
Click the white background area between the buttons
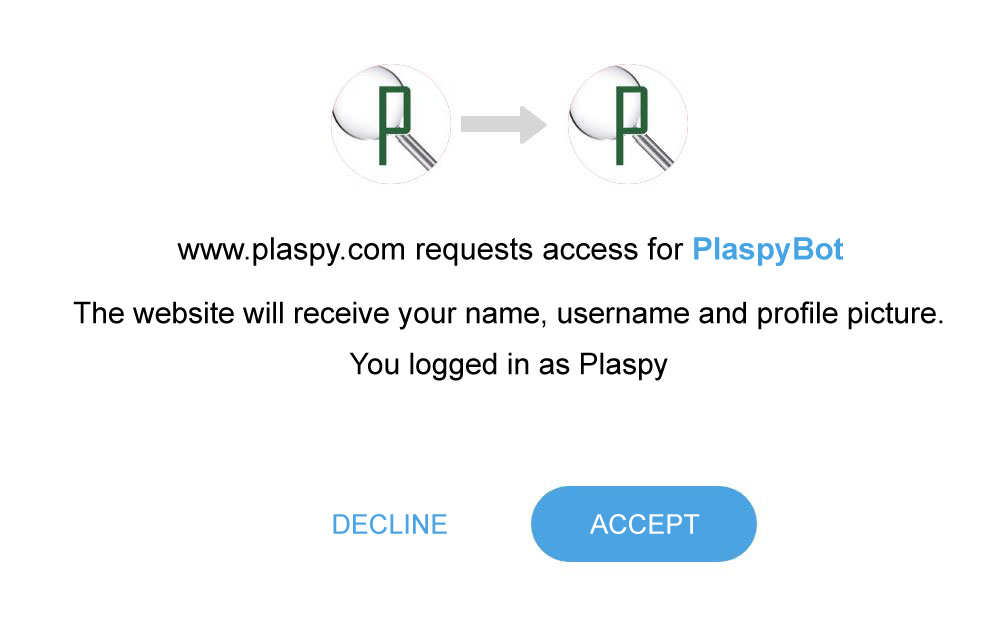pyautogui.click(x=490, y=523)
